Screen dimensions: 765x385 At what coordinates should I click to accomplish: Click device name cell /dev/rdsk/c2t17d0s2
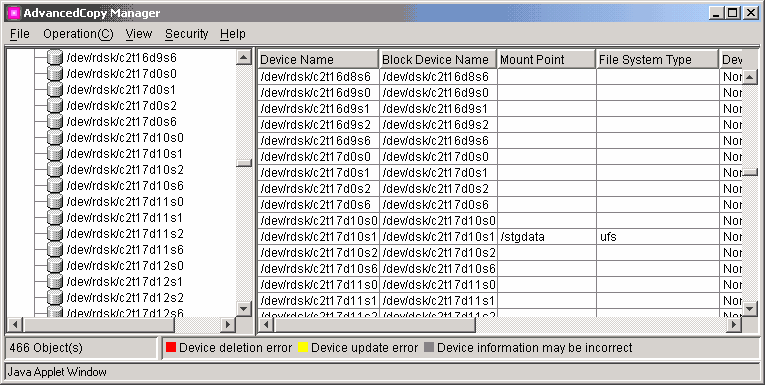(319, 188)
